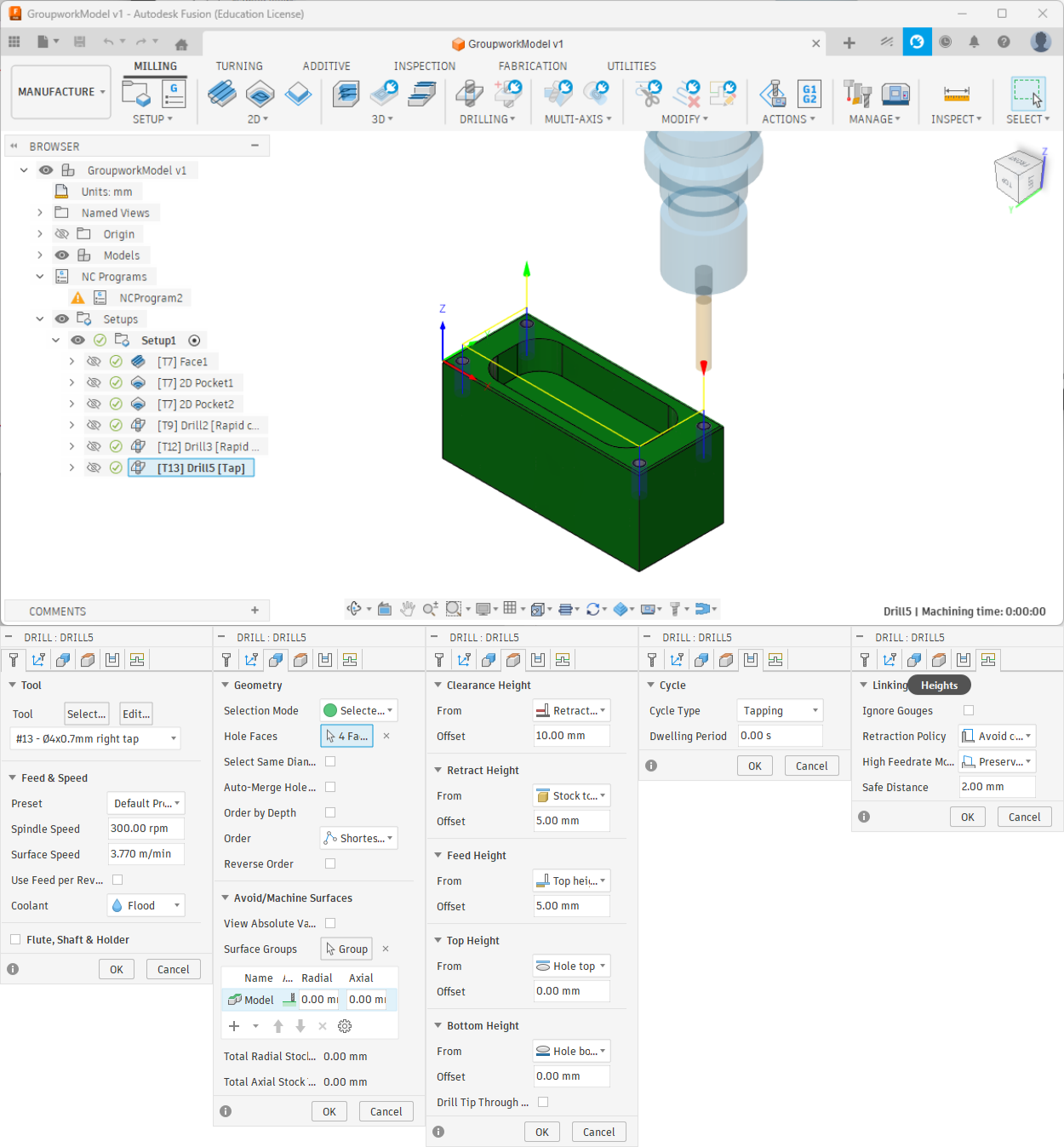Open the notifications bell icon

tap(974, 42)
